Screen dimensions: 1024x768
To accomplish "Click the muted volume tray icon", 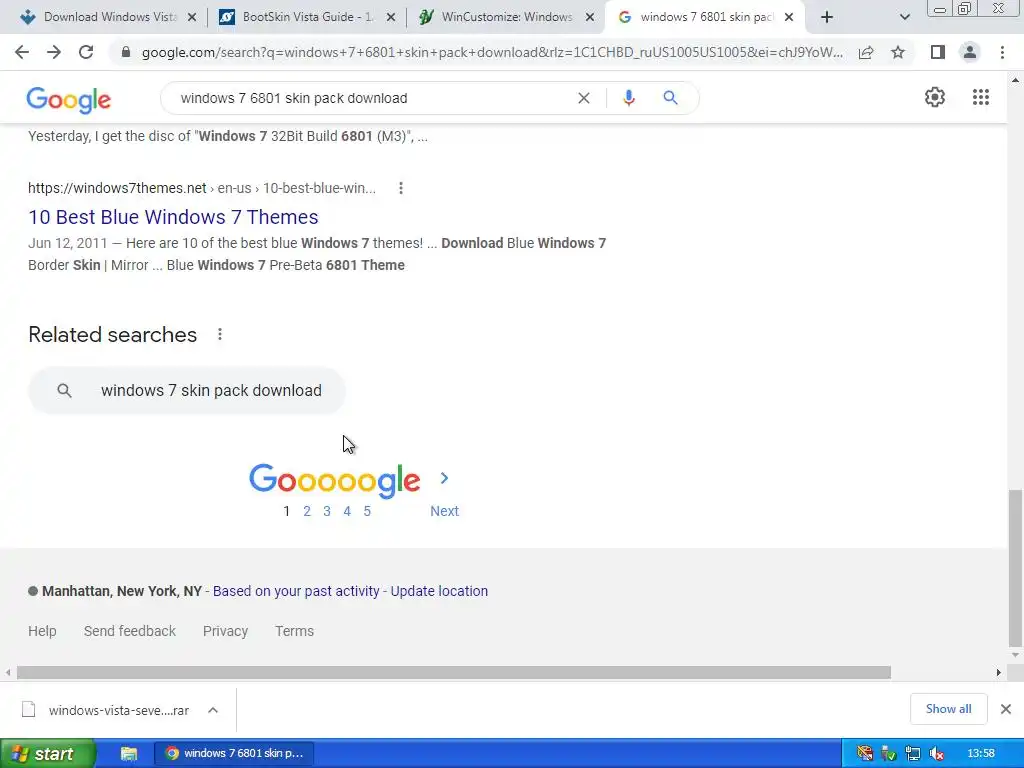I will tap(936, 754).
